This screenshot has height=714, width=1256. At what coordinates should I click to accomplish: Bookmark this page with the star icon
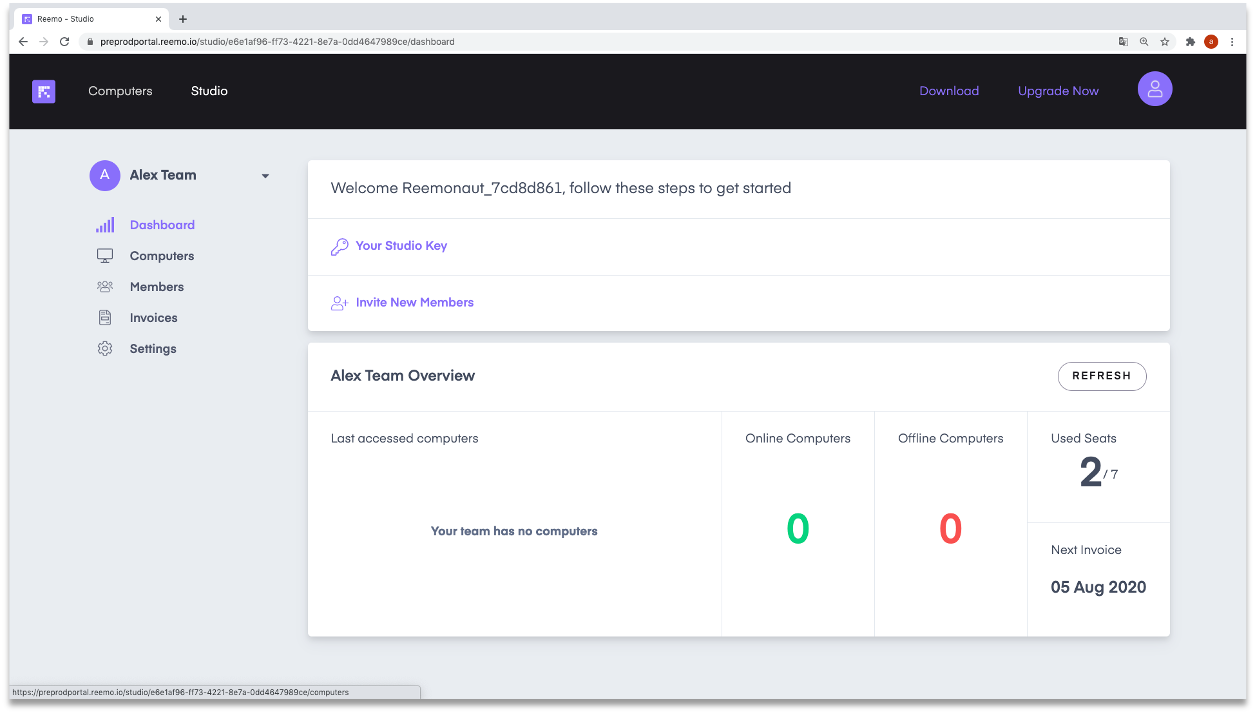(x=1165, y=42)
